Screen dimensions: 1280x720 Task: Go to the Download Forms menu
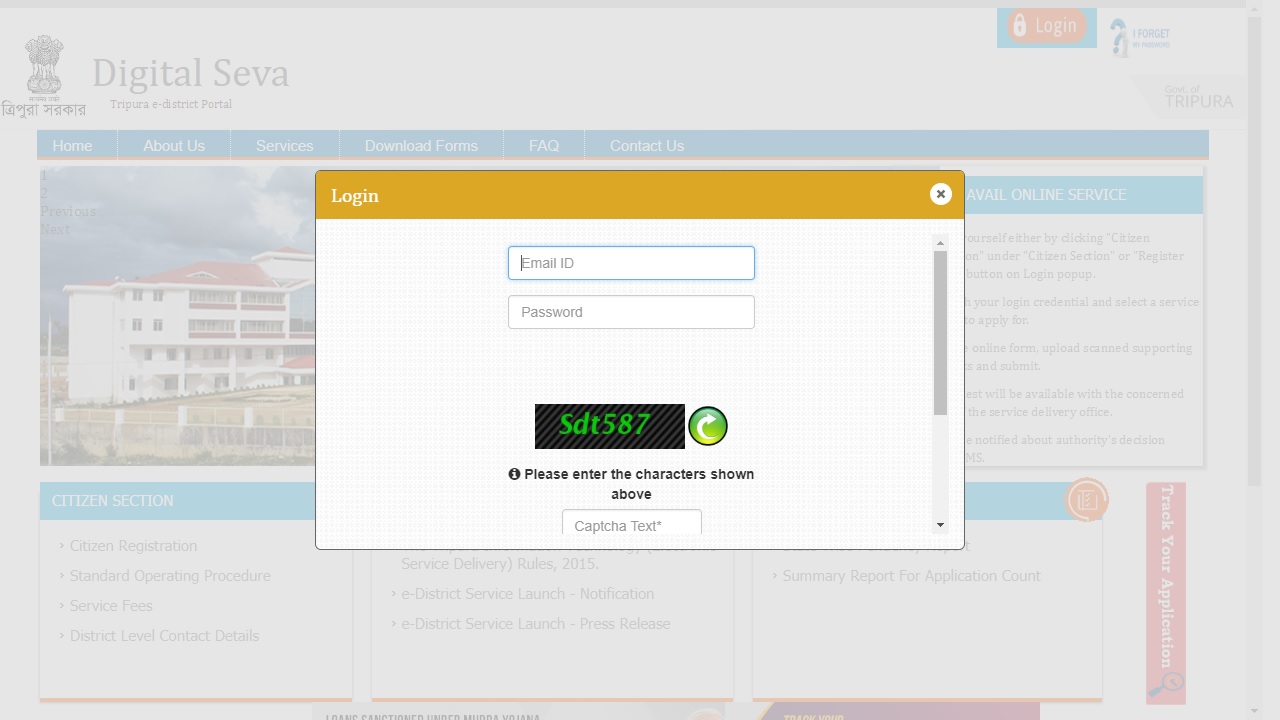[x=421, y=146]
